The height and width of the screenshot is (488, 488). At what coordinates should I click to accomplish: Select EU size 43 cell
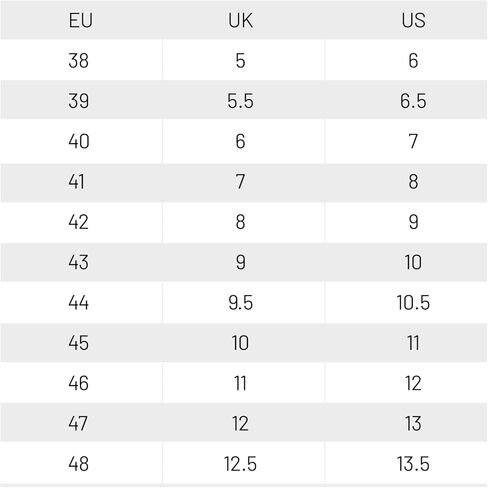(79, 262)
